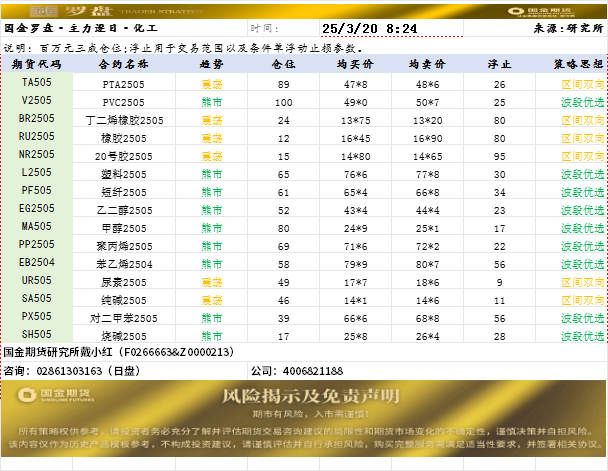Select the 对二甲苯2505 contract name cell
608x471 pixels.
[124, 318]
